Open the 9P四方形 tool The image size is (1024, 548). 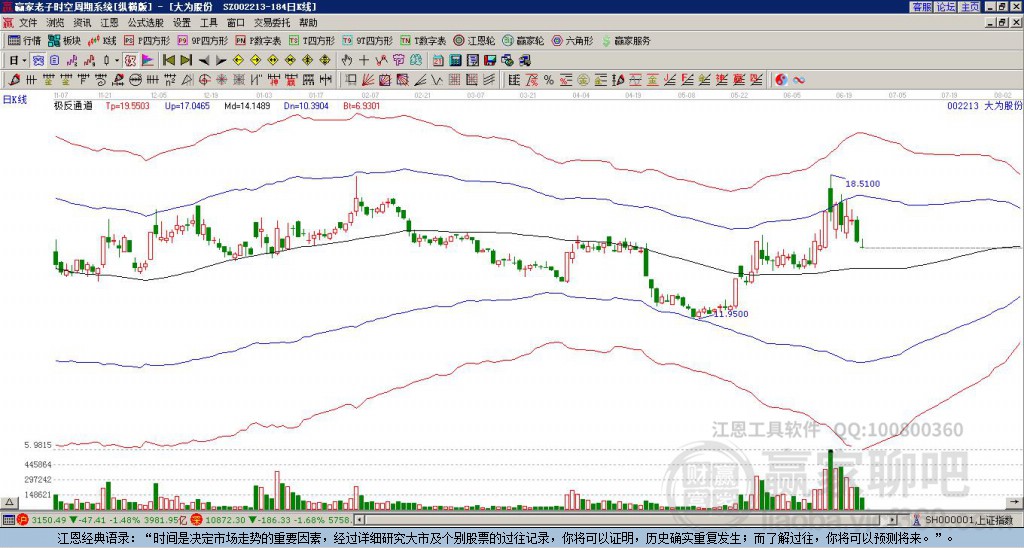[203, 40]
